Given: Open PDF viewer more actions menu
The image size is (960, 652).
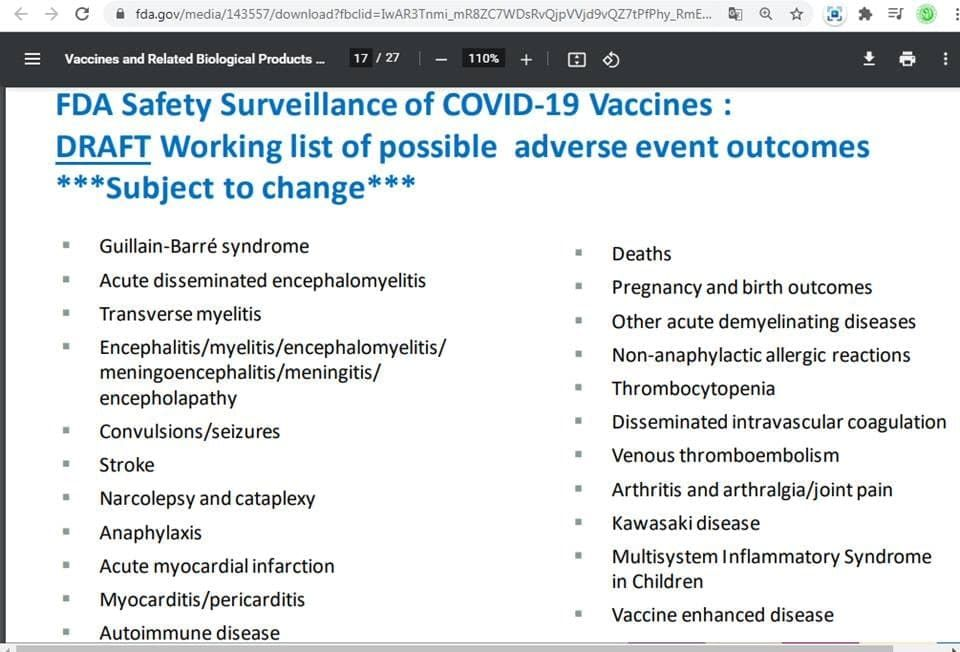Looking at the screenshot, I should 945,59.
